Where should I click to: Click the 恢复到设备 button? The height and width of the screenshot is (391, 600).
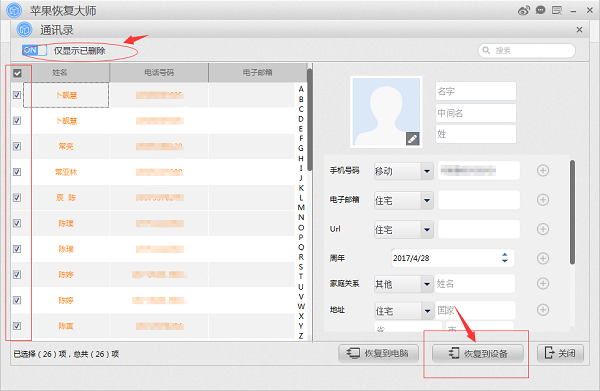pyautogui.click(x=478, y=353)
